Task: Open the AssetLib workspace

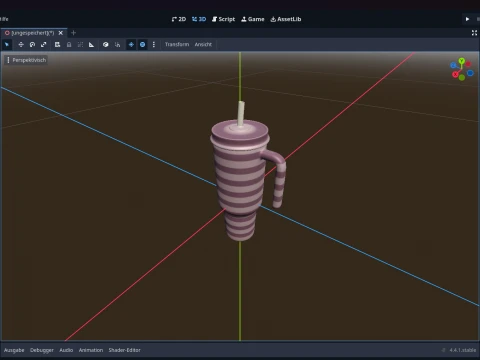Action: (286, 19)
